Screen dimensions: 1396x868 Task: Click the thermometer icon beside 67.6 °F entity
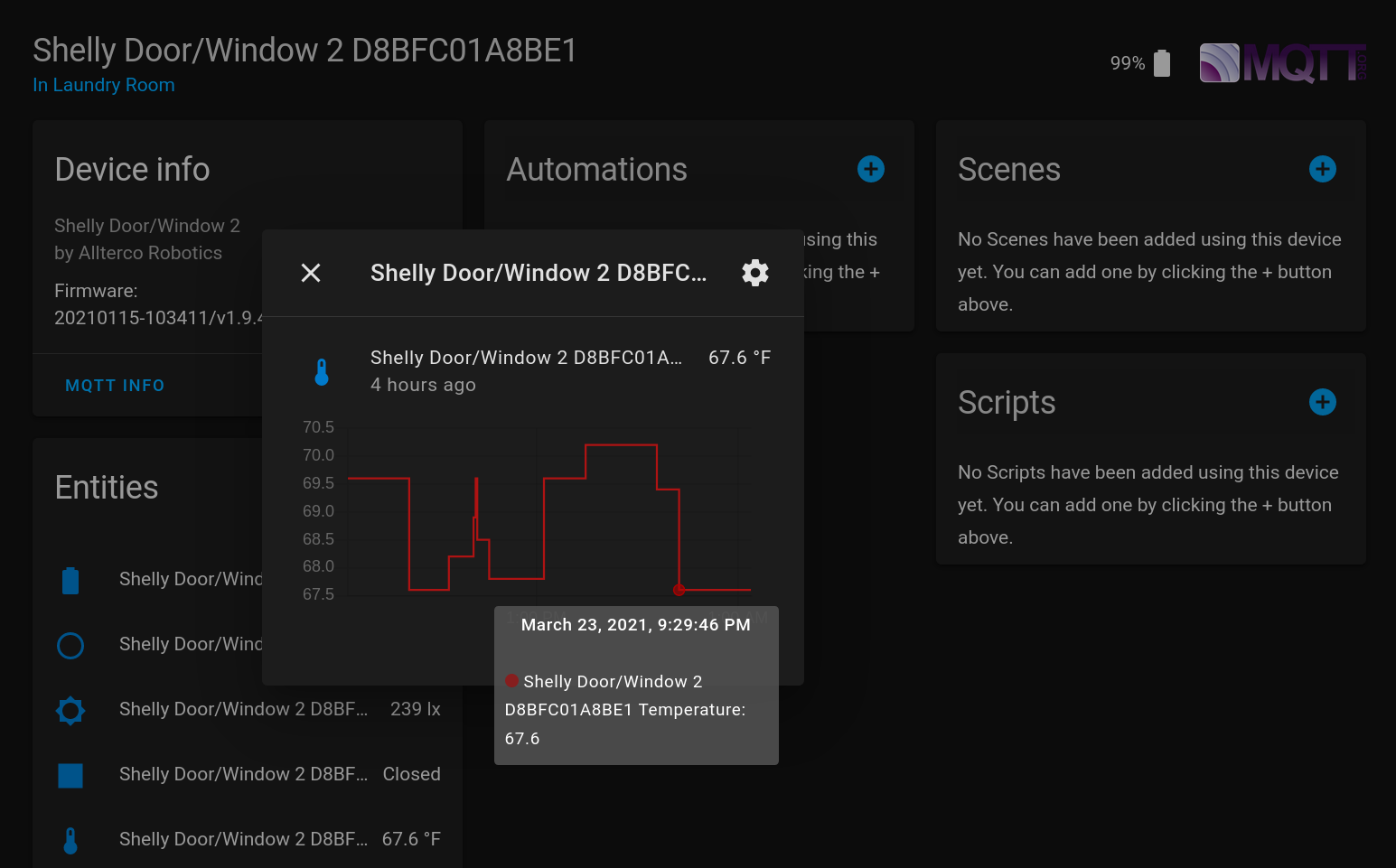coord(70,840)
